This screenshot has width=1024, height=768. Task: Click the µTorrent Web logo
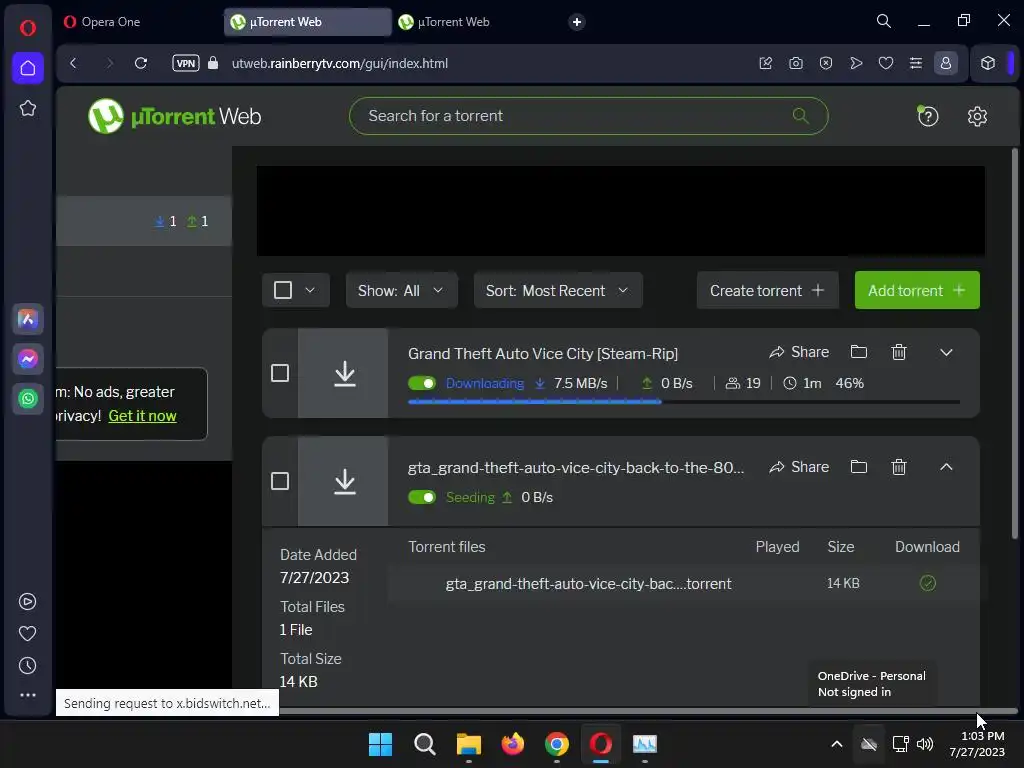click(x=174, y=116)
